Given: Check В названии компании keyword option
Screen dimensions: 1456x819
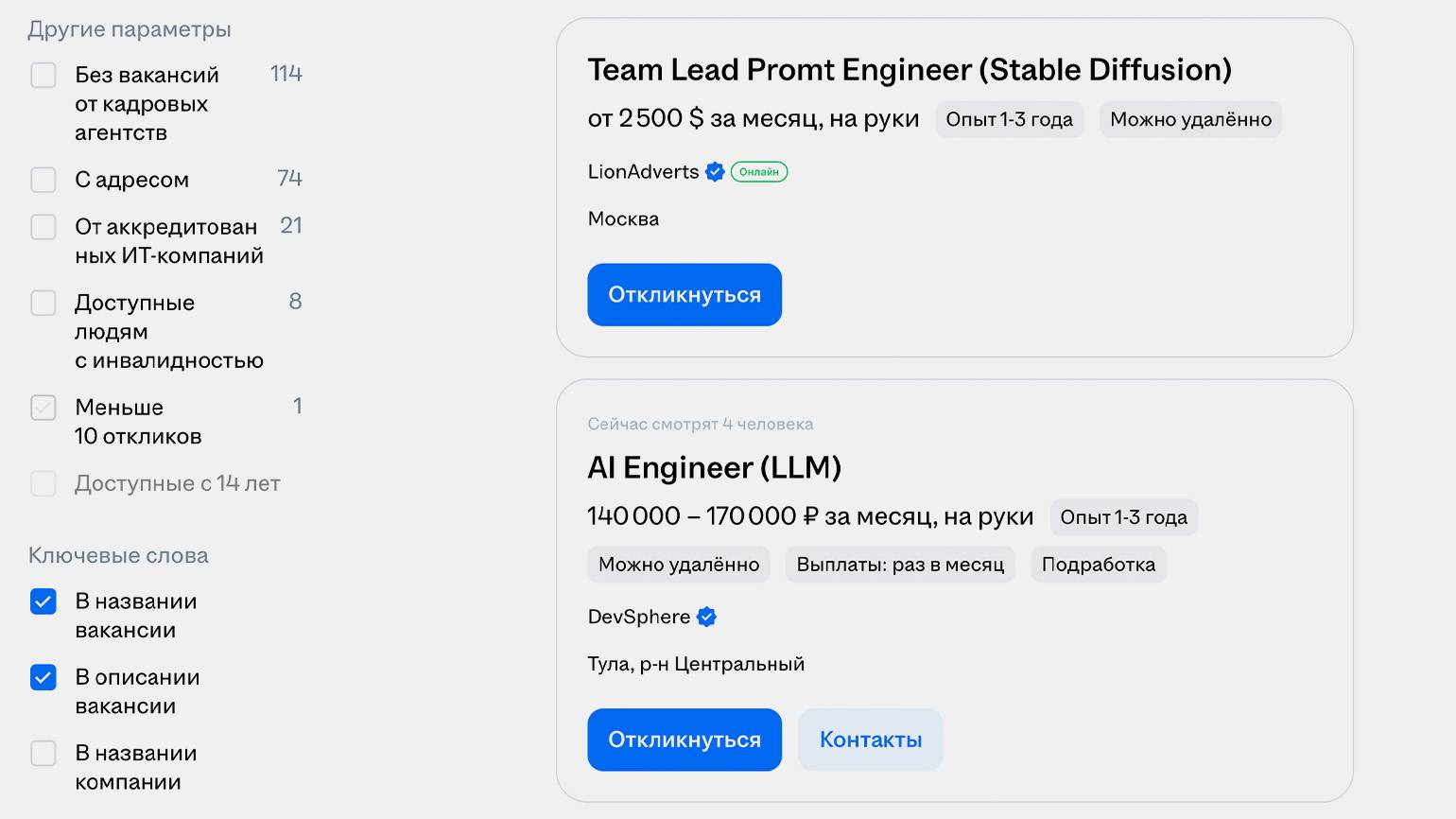Looking at the screenshot, I should (43, 754).
